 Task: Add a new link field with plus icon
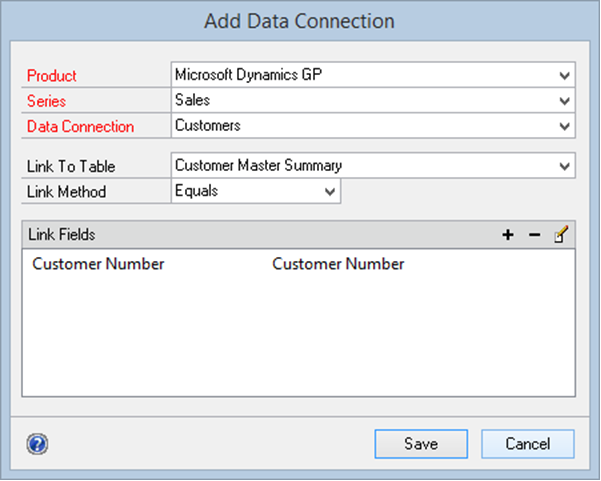tap(508, 235)
